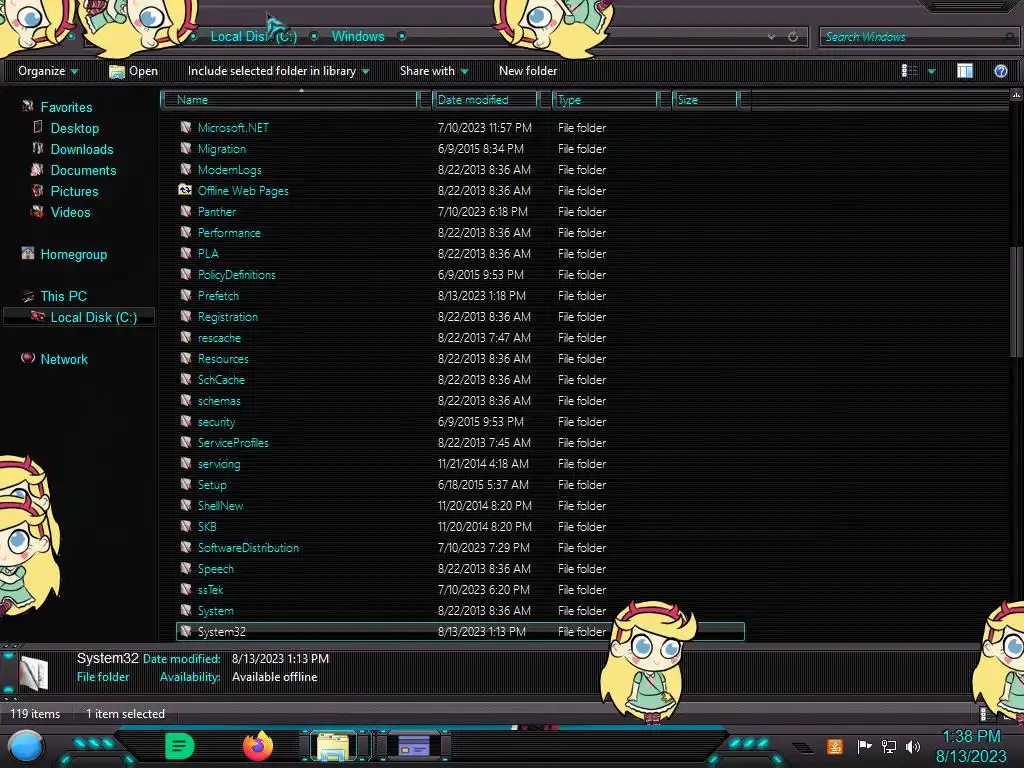
Task: Select the Prefetch folder icon
Action: click(186, 295)
